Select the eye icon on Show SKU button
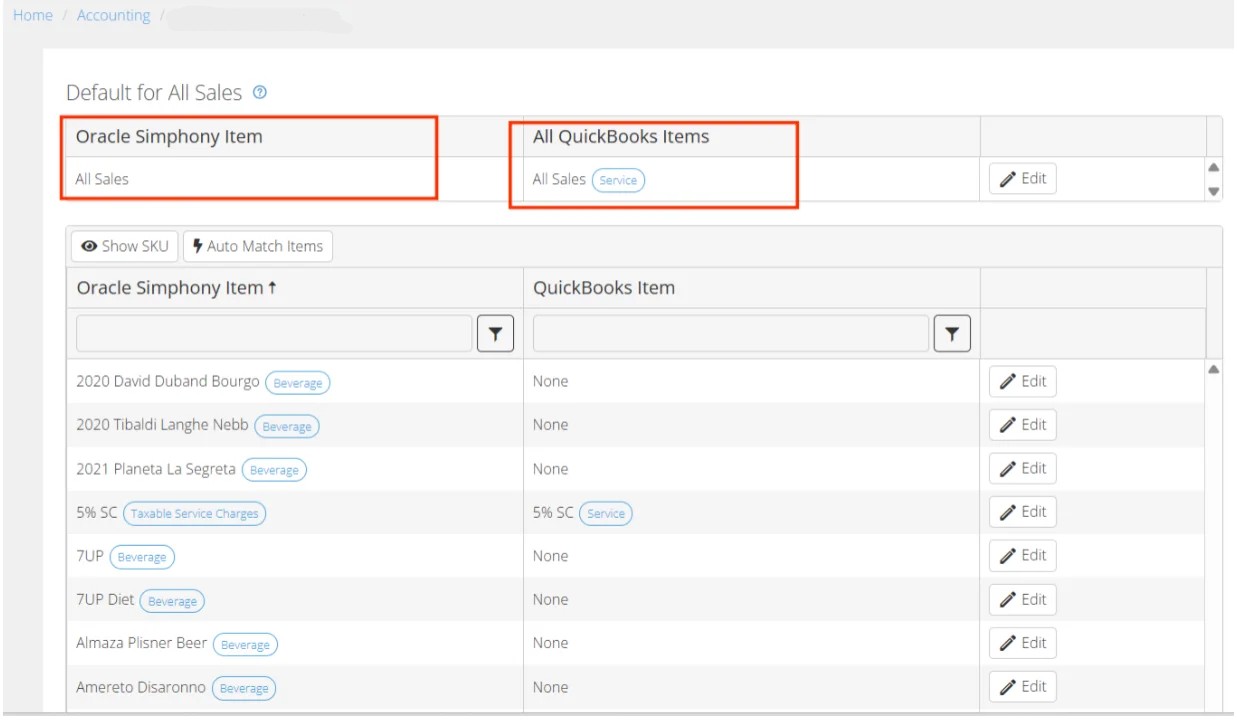1237x727 pixels. pos(89,246)
